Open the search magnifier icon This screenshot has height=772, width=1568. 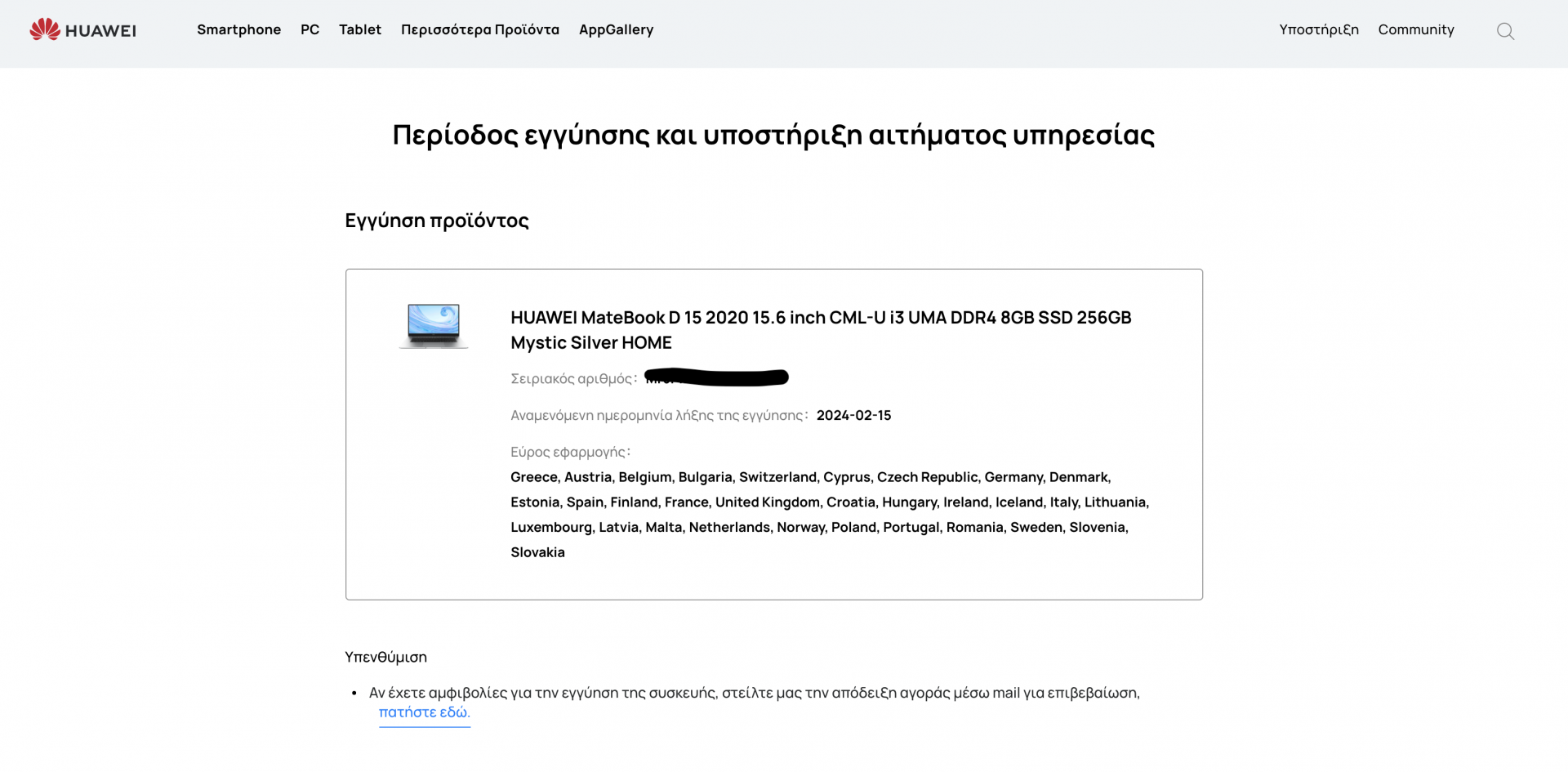coord(1505,31)
